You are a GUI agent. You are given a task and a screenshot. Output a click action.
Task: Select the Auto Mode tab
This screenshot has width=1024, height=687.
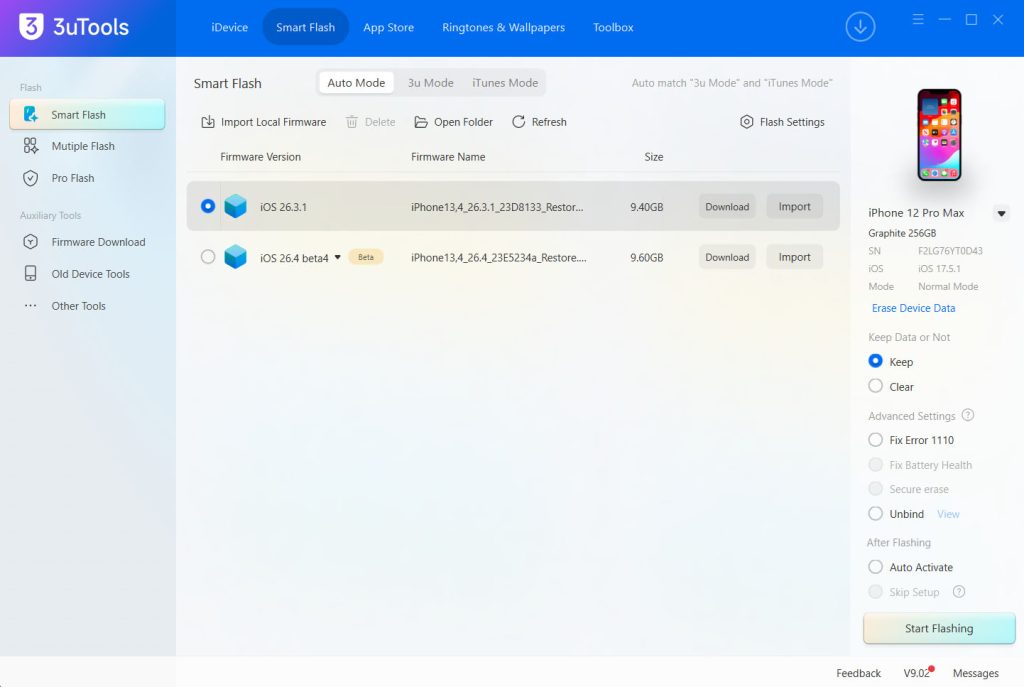point(356,83)
